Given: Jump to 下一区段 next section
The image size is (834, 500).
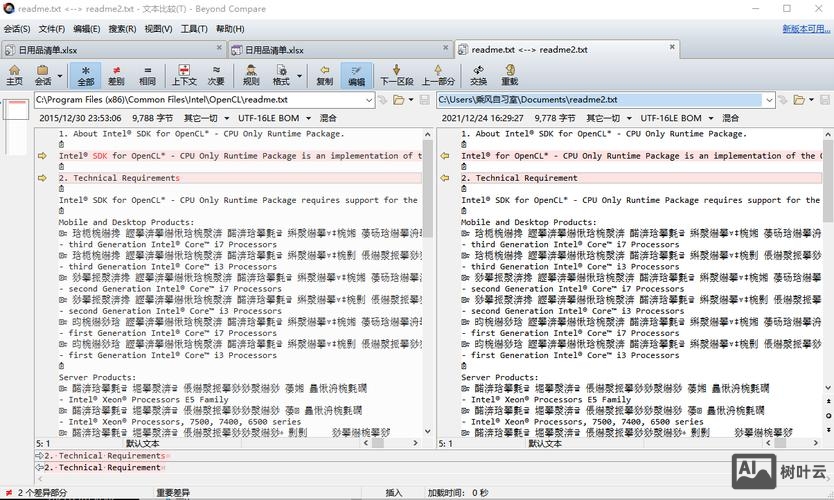Looking at the screenshot, I should point(397,75).
